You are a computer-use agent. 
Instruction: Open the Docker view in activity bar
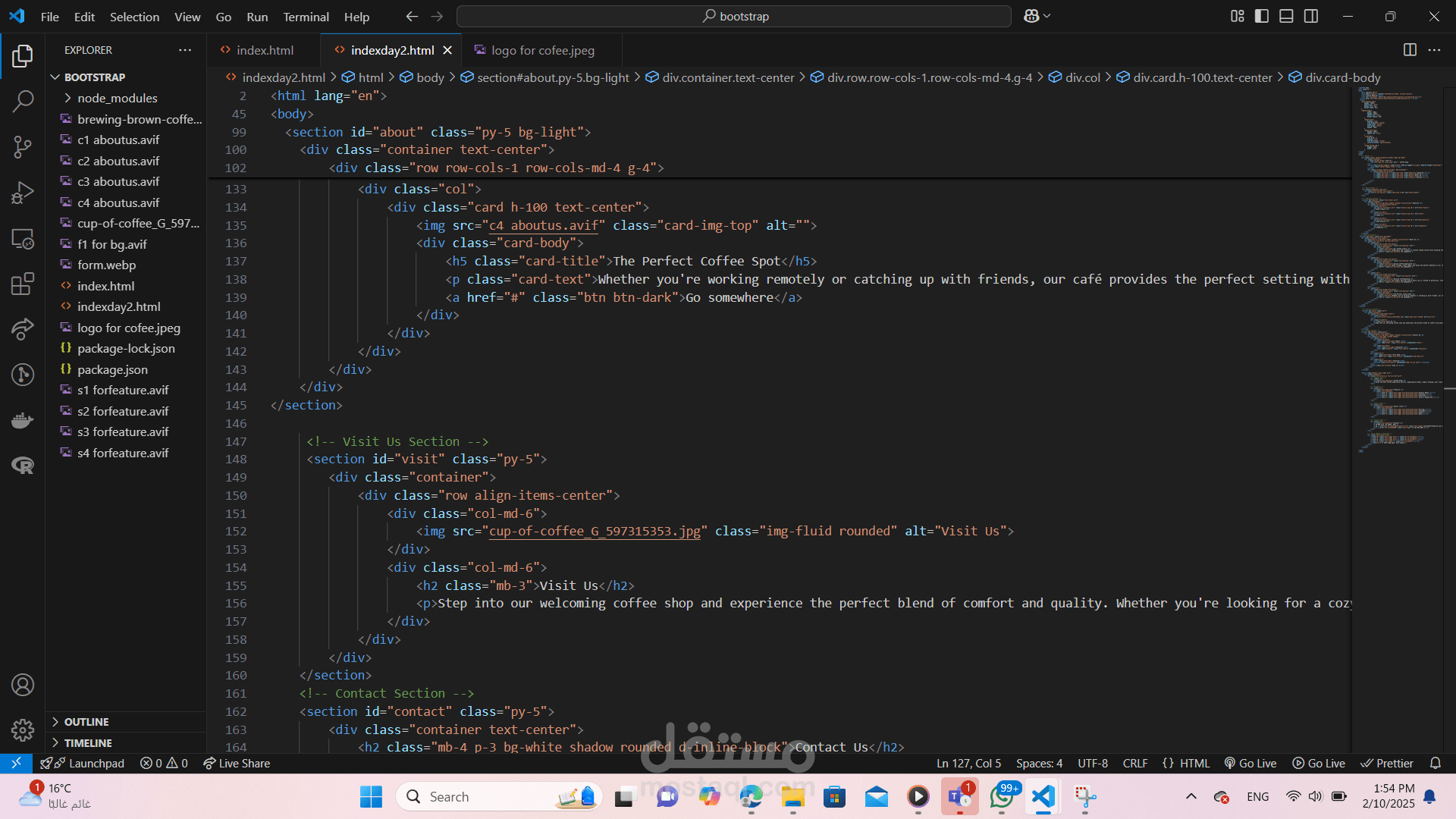23,420
